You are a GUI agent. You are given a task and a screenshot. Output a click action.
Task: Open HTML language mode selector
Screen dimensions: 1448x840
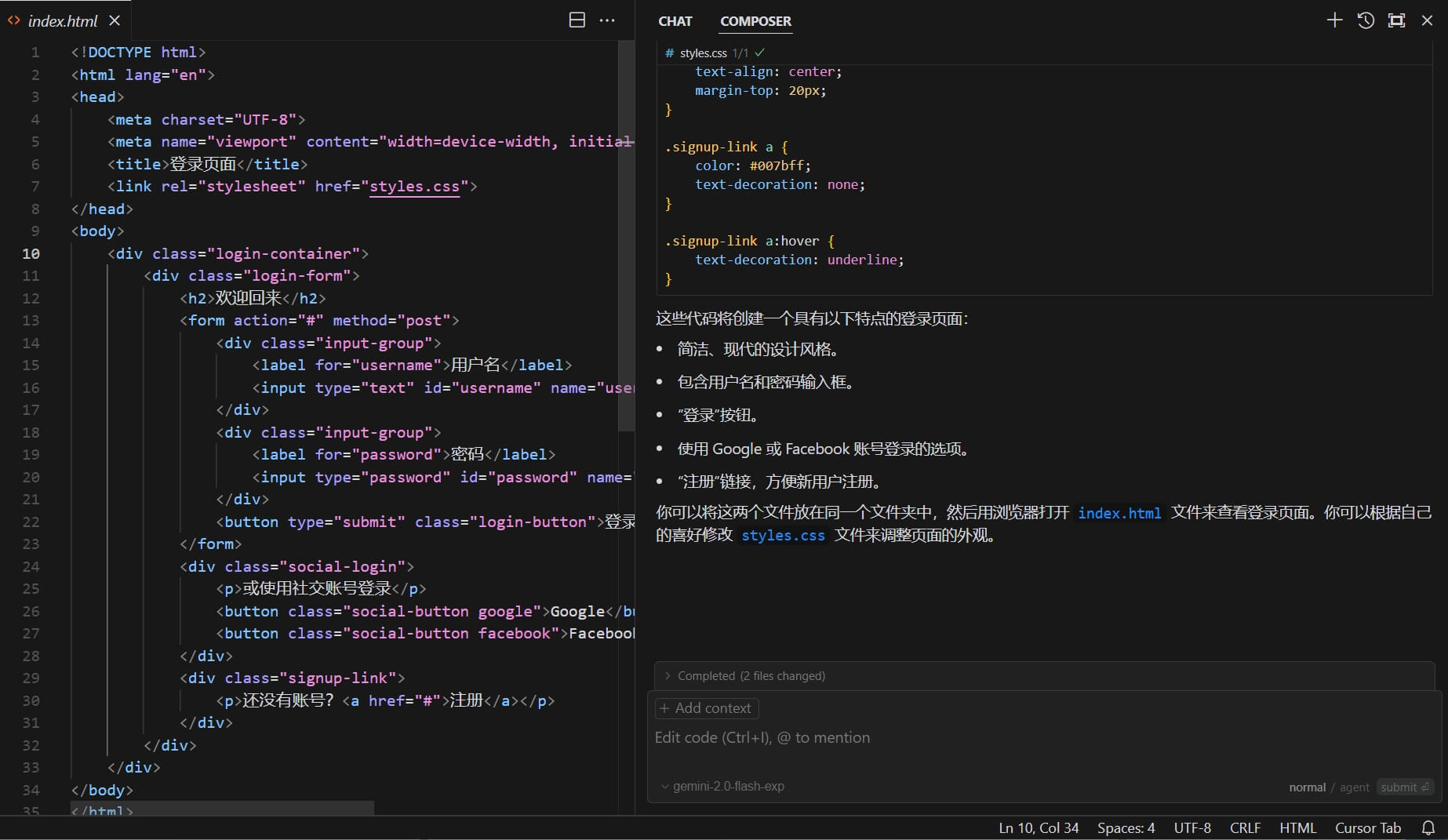click(x=1297, y=827)
